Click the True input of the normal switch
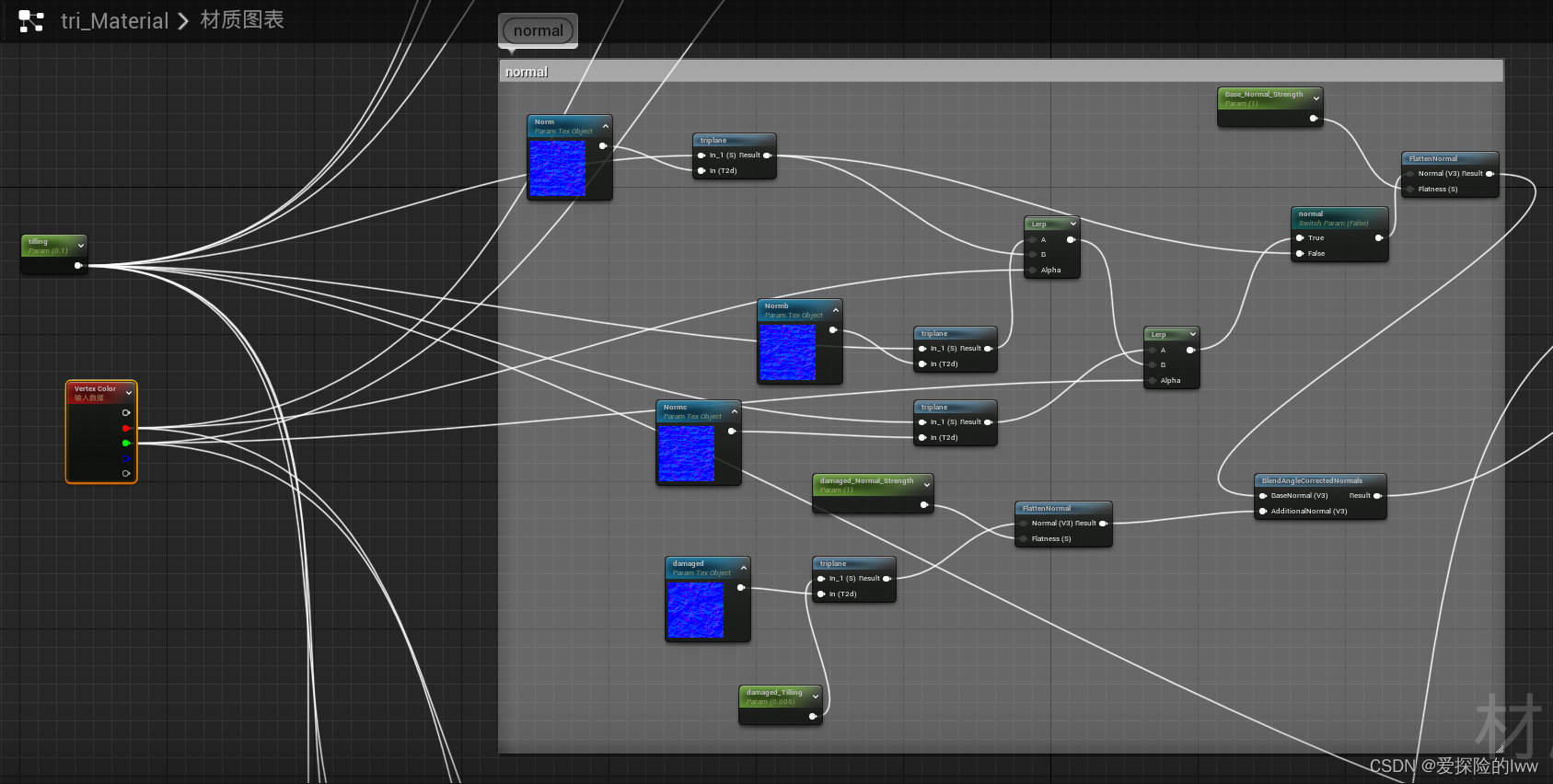Screen dimensions: 1553x784 (x=1300, y=238)
